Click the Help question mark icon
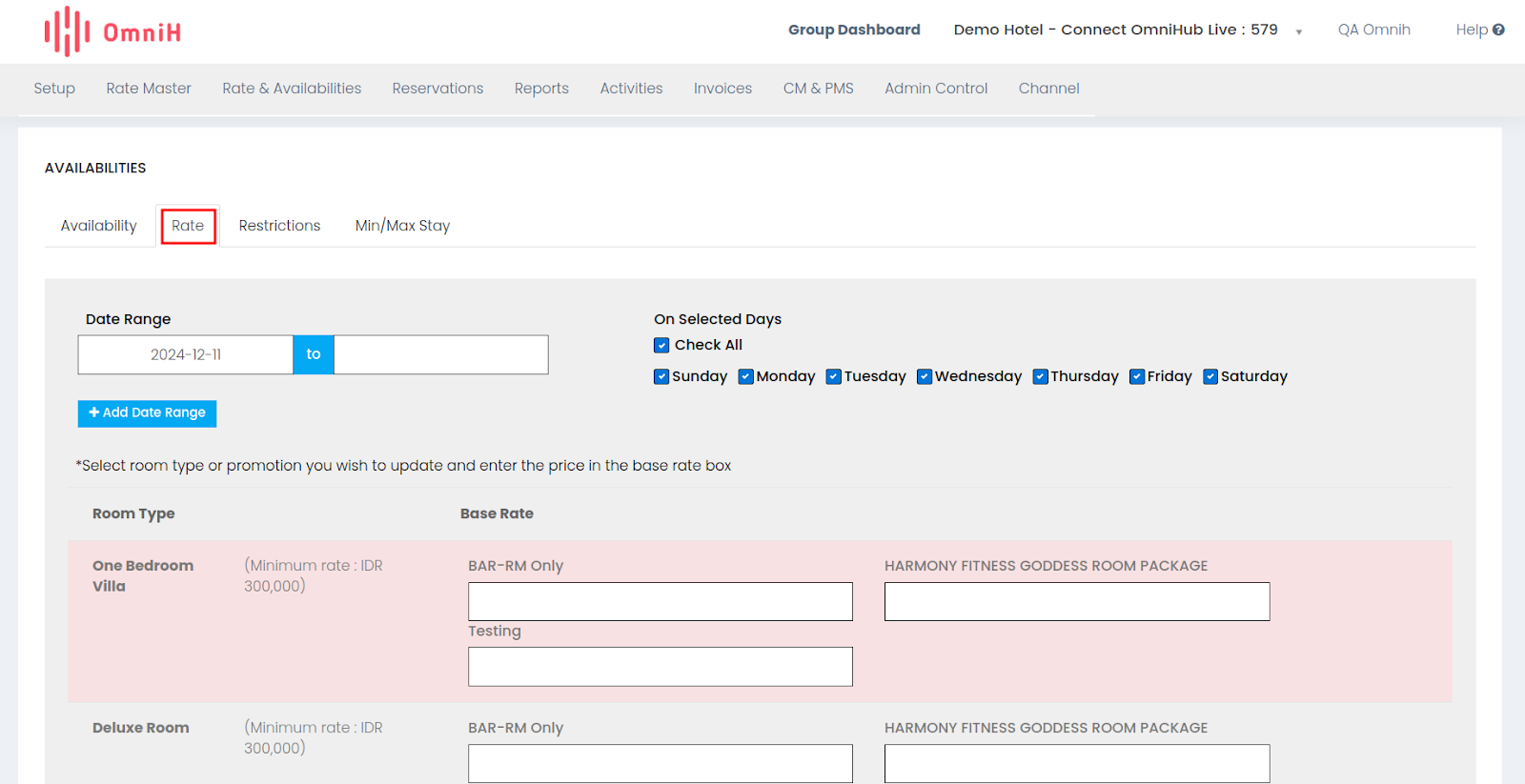The width and height of the screenshot is (1525, 784). point(1498,30)
